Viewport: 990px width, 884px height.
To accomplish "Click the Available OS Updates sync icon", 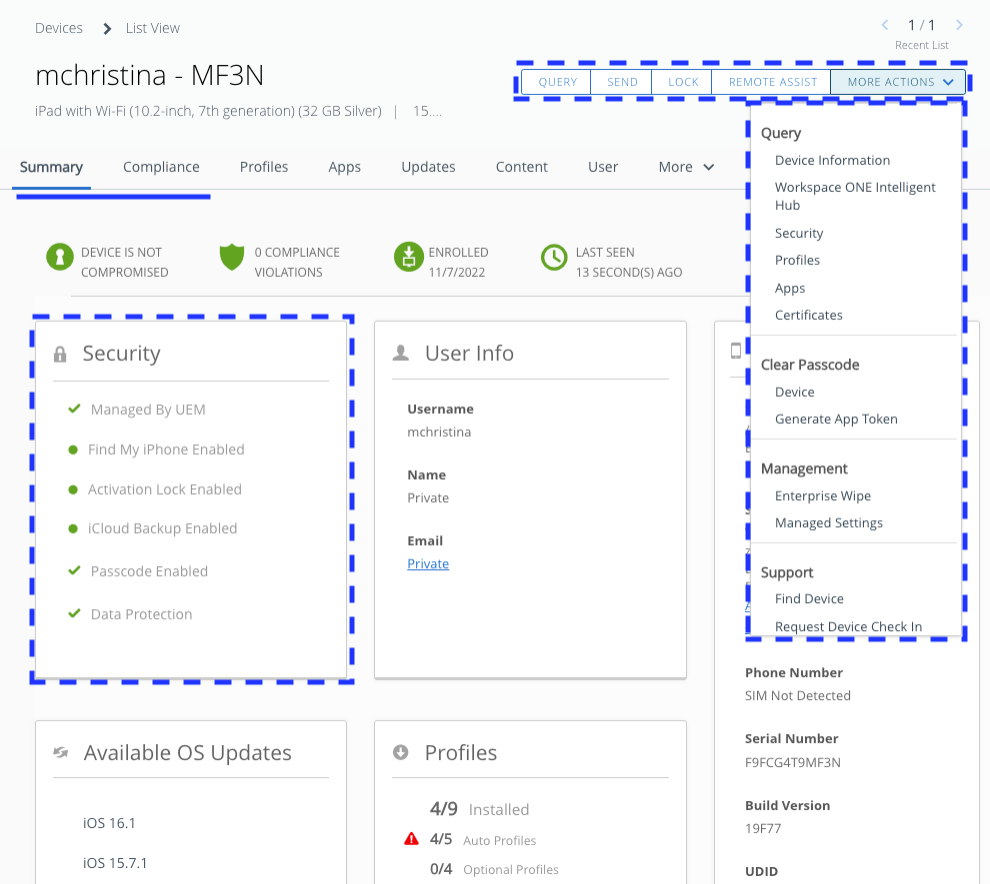I will tap(61, 751).
